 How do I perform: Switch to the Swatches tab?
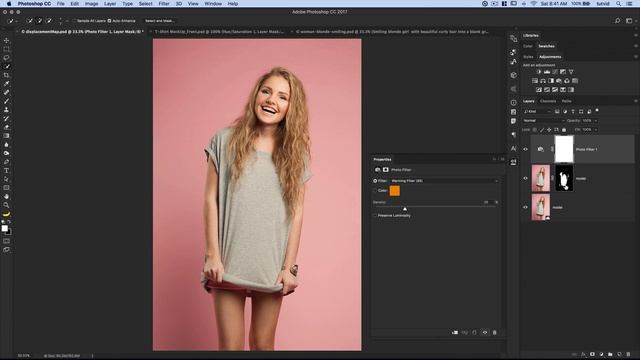546,46
